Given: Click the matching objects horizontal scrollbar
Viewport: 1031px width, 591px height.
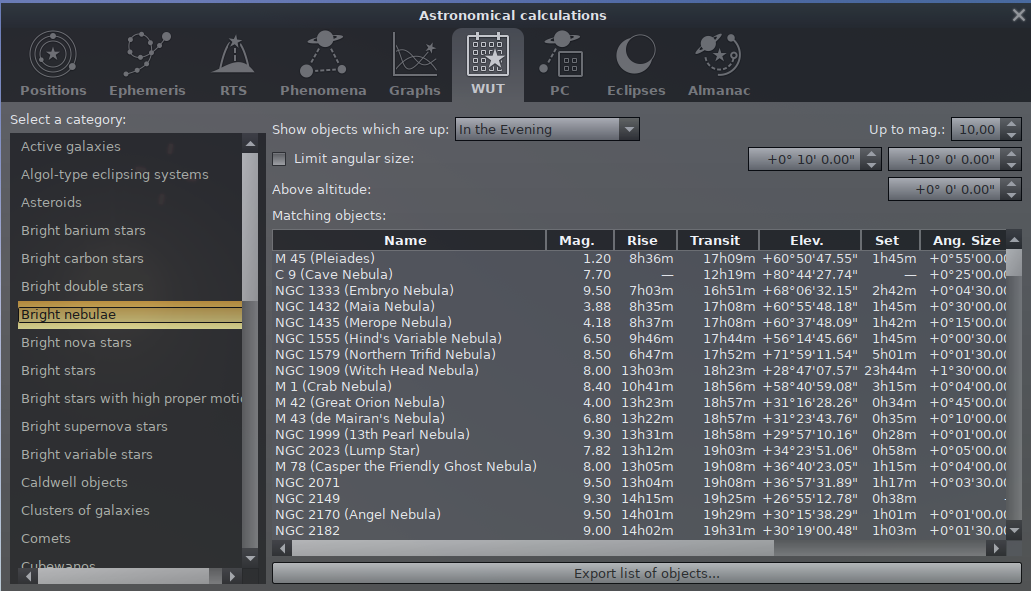Looking at the screenshot, I should pyautogui.click(x=530, y=548).
